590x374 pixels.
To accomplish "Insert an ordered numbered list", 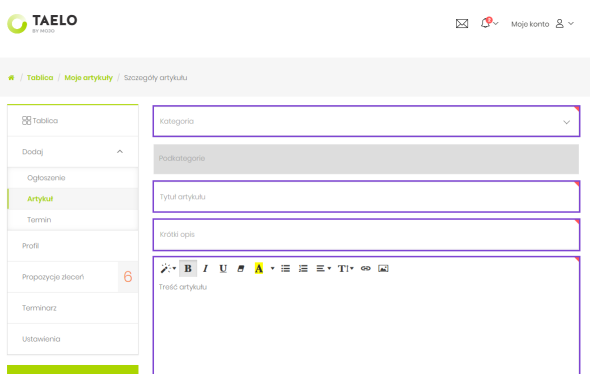I will [x=303, y=269].
